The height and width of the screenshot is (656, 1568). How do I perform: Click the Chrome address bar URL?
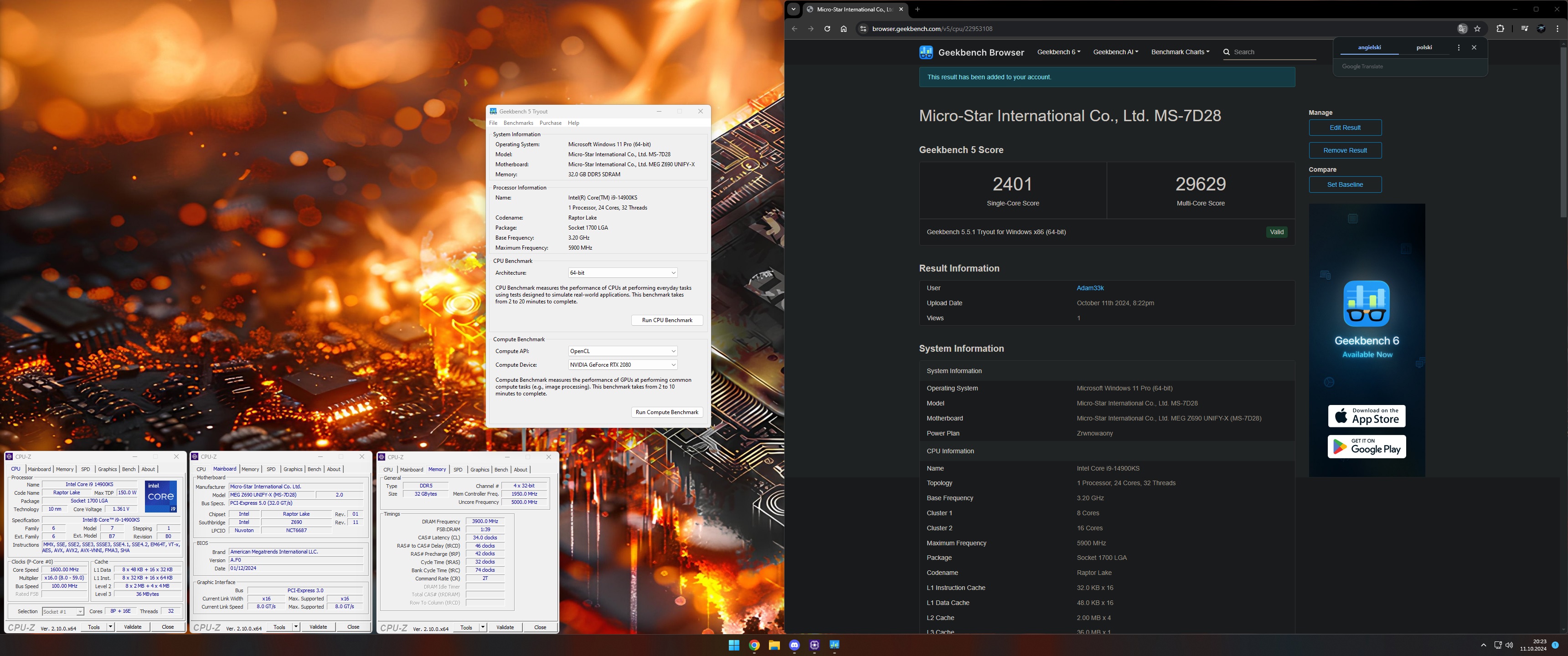coord(932,29)
